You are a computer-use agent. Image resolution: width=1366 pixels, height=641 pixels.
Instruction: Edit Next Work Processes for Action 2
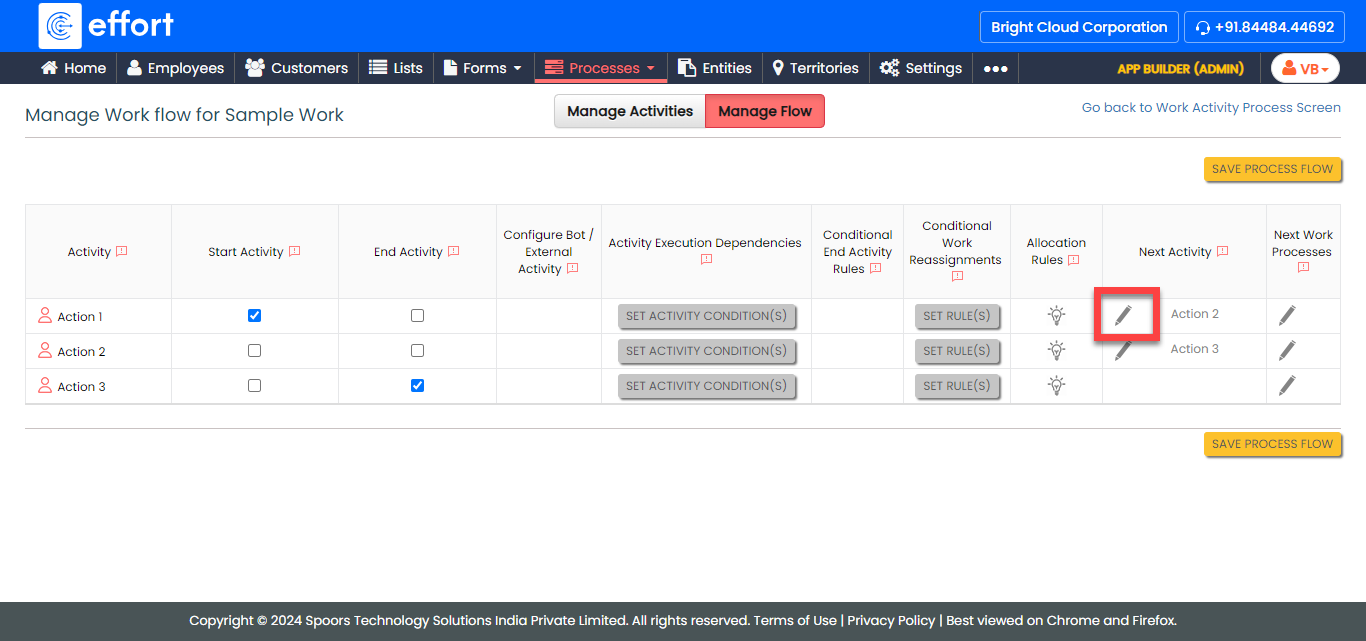pos(1287,350)
